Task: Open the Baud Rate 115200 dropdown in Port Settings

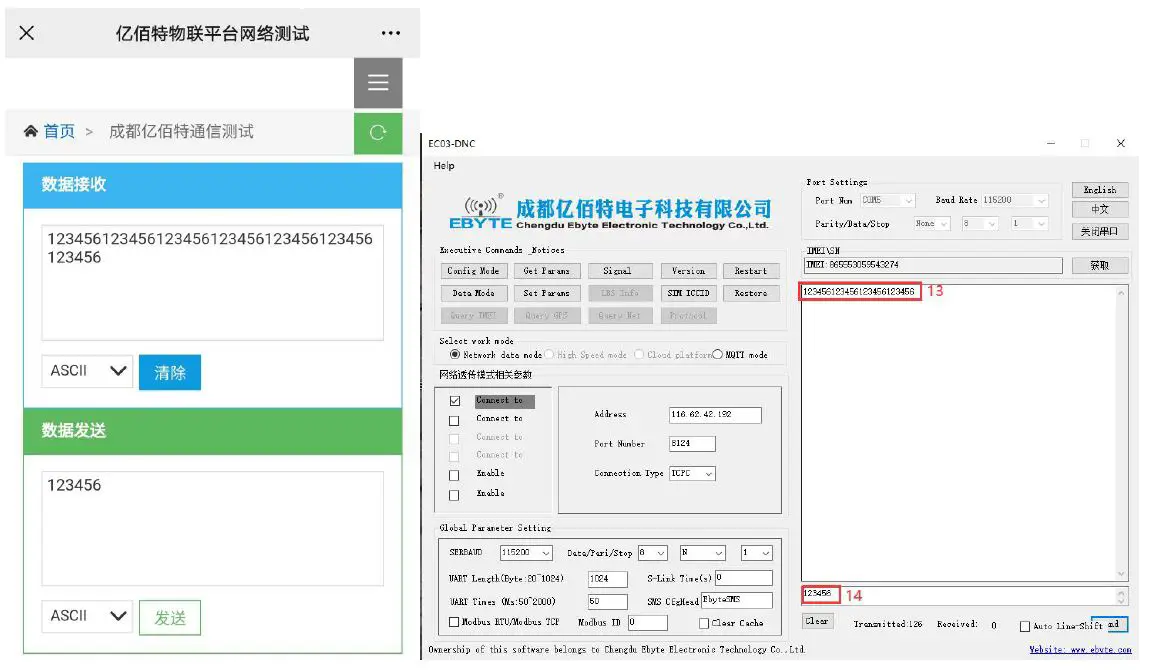Action: 1014,200
